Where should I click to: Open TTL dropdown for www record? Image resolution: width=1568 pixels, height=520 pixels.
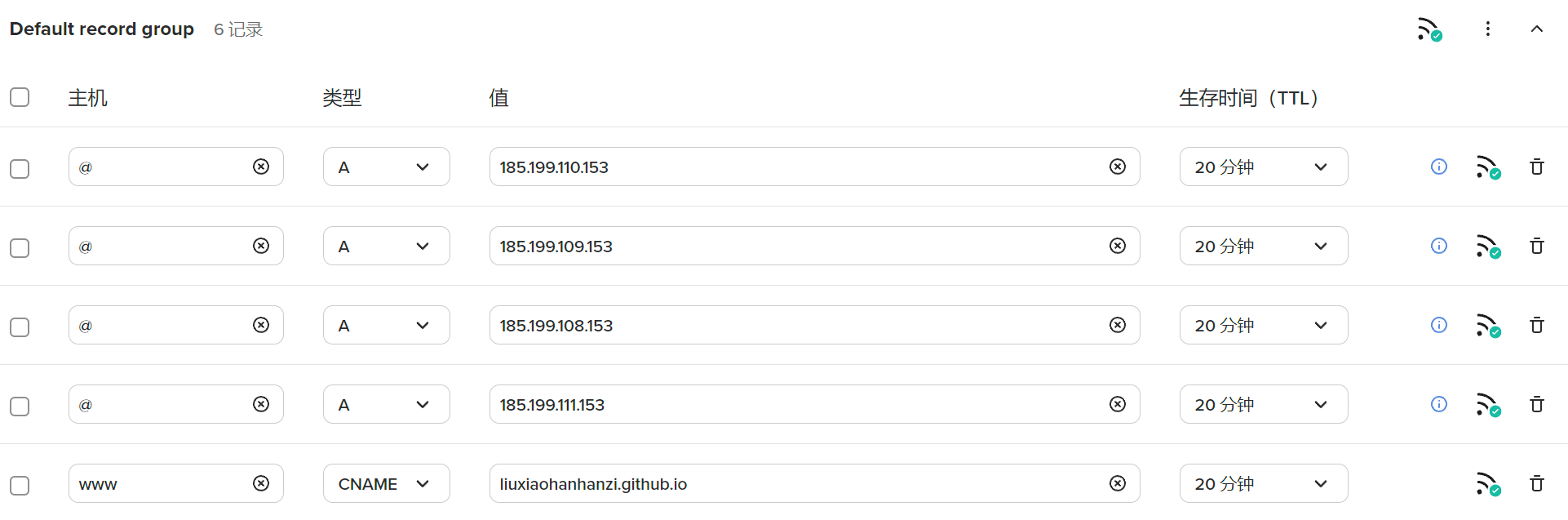pyautogui.click(x=1263, y=483)
